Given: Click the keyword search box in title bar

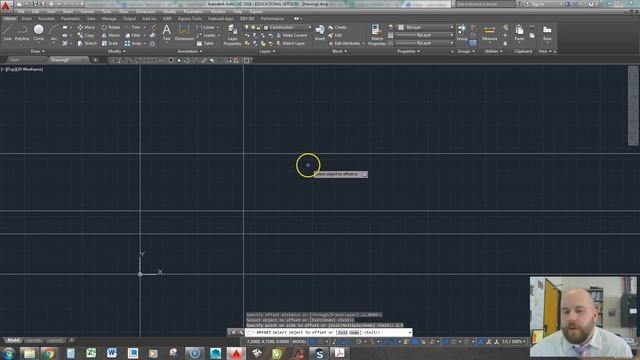Looking at the screenshot, I should pos(484,4).
